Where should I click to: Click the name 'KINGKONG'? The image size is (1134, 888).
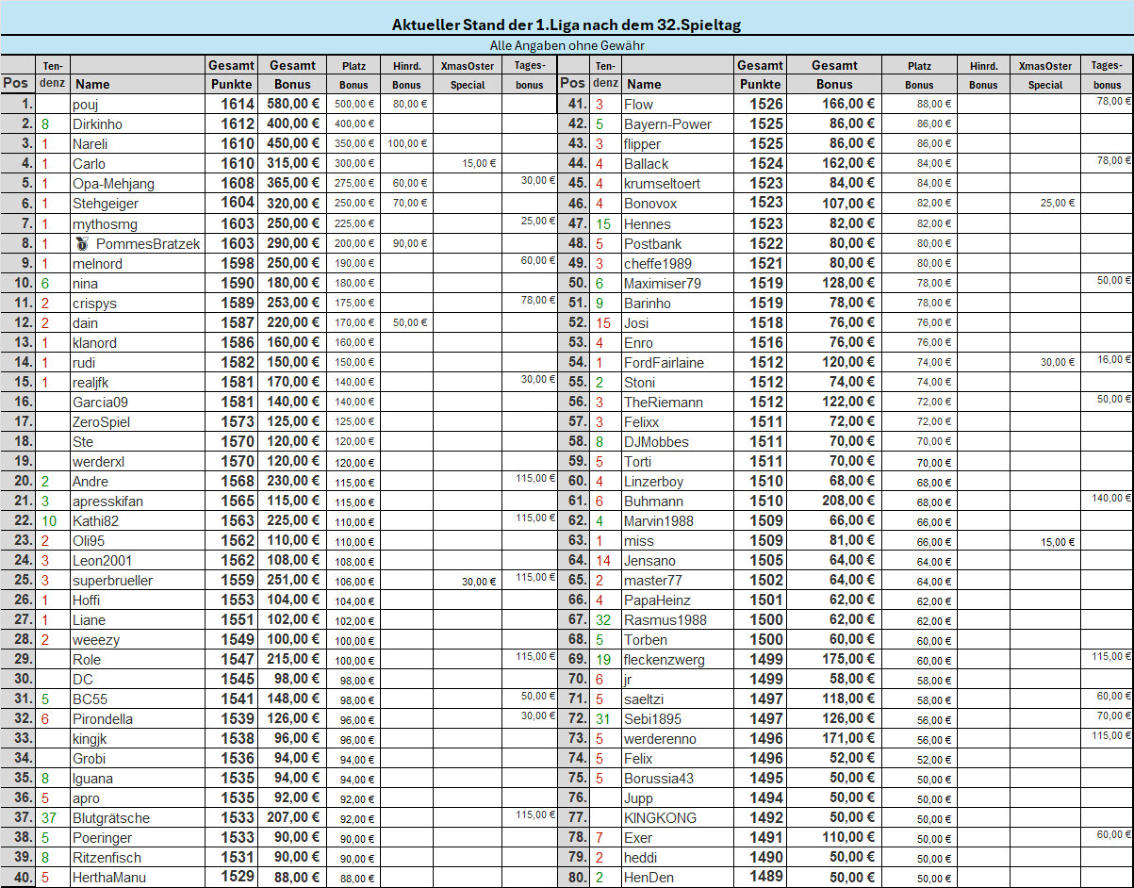pyautogui.click(x=660, y=818)
